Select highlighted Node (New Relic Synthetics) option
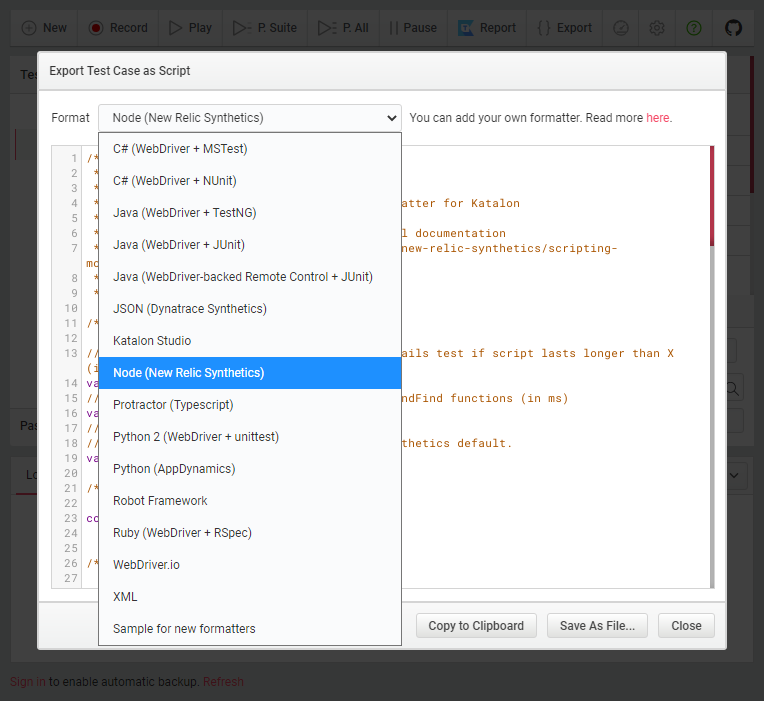The width and height of the screenshot is (764, 701). [250, 373]
